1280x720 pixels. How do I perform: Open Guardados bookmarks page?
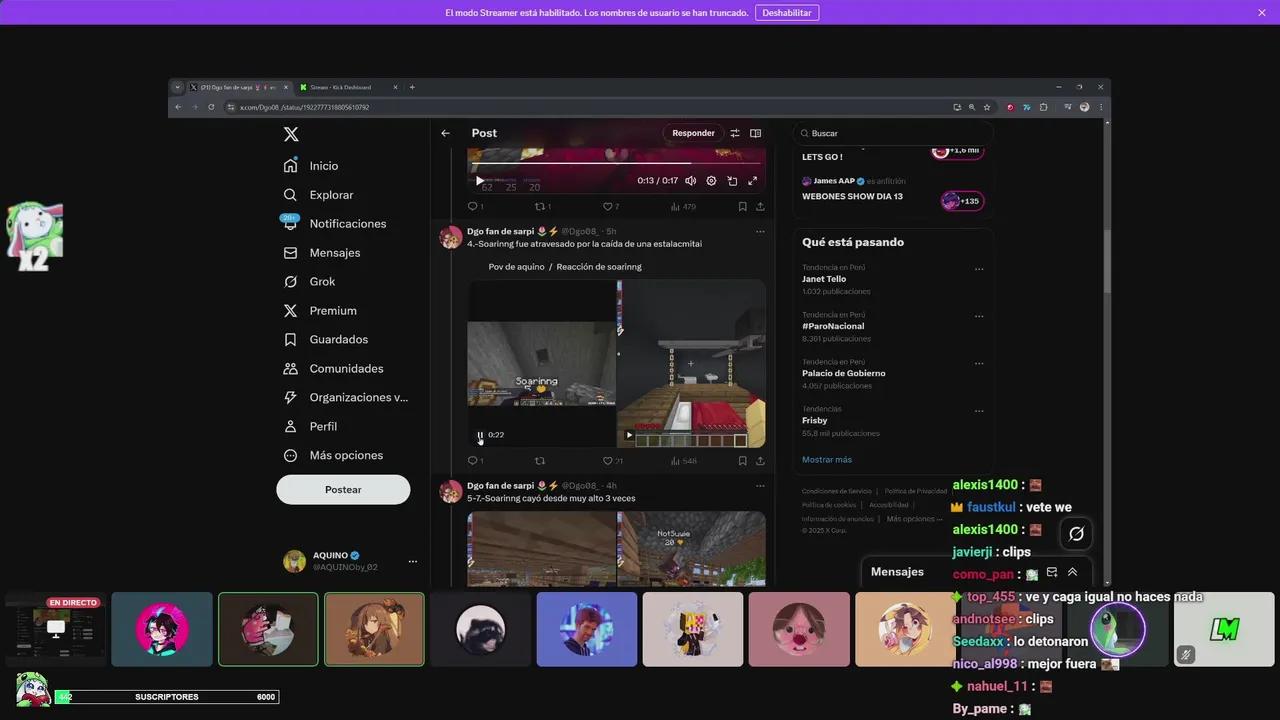point(326,340)
